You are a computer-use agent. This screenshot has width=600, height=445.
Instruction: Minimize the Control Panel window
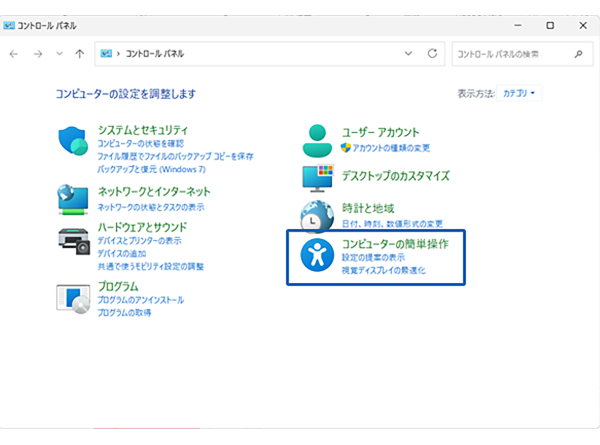click(518, 25)
